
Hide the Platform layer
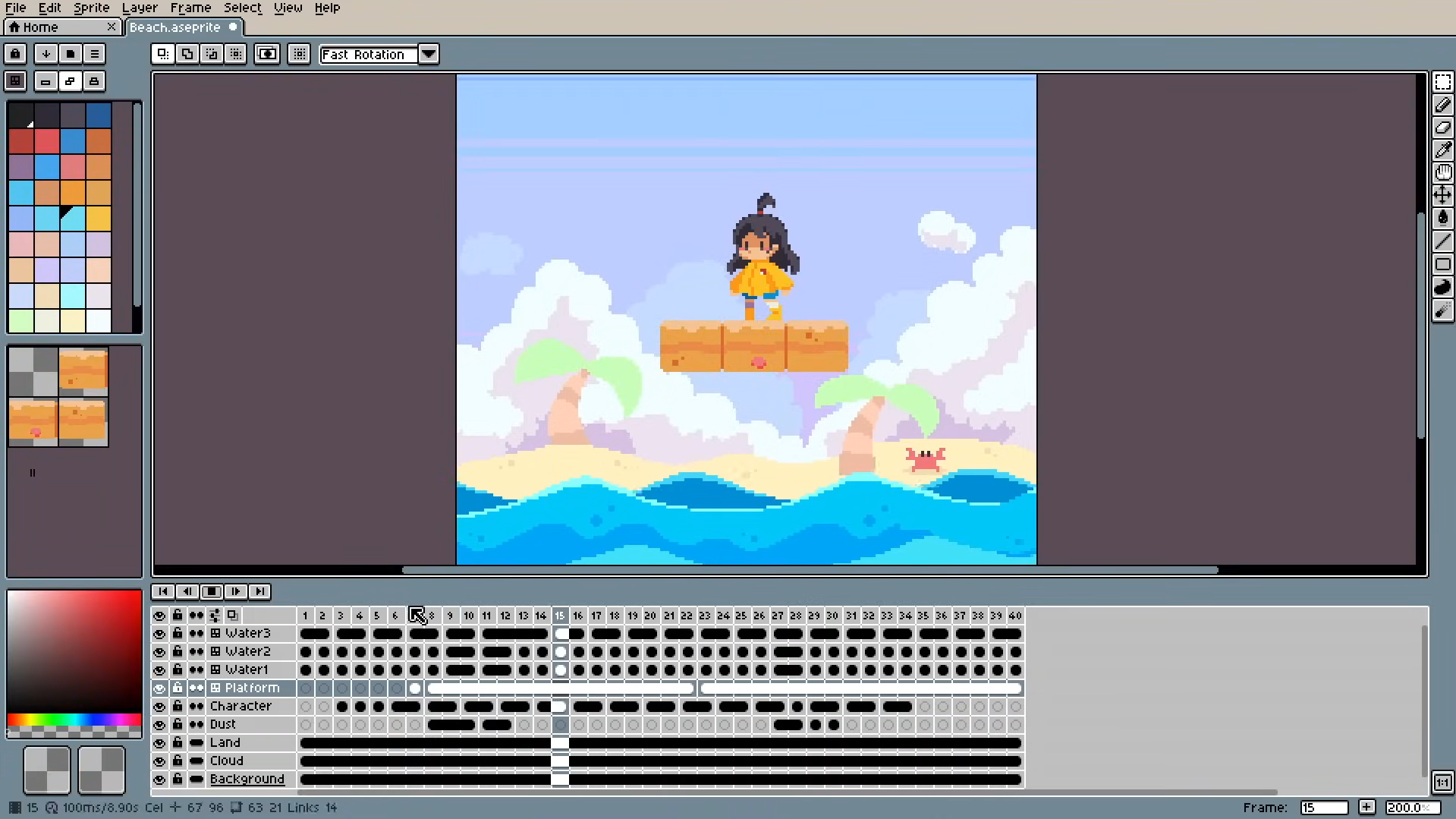pos(159,688)
